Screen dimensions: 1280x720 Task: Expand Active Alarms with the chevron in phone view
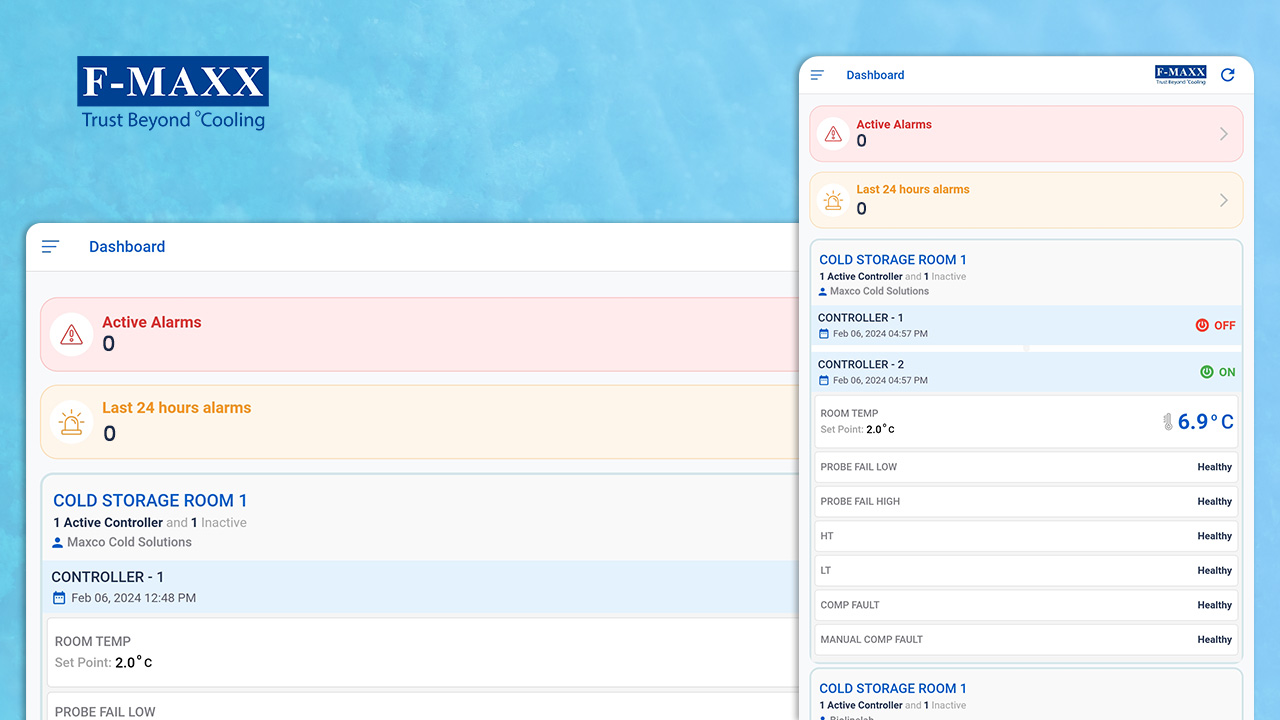pyautogui.click(x=1224, y=134)
